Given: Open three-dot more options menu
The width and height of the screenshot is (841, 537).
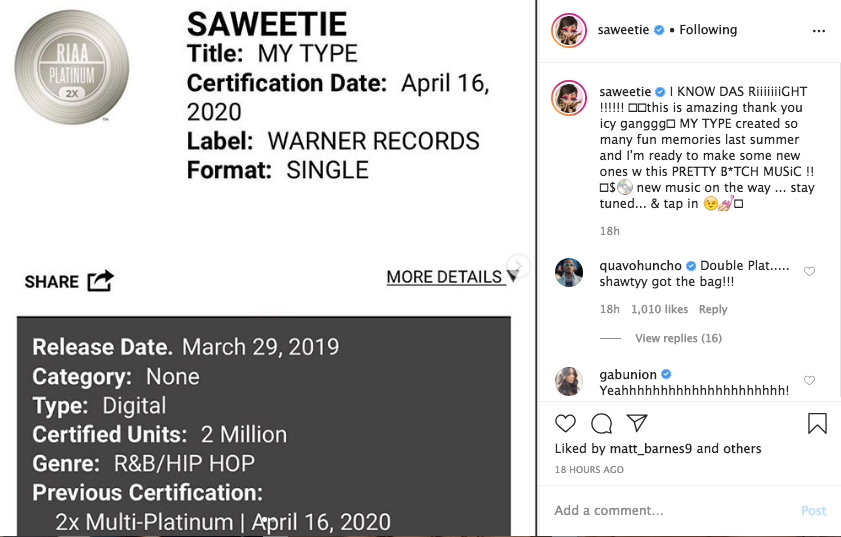Looking at the screenshot, I should point(819,31).
